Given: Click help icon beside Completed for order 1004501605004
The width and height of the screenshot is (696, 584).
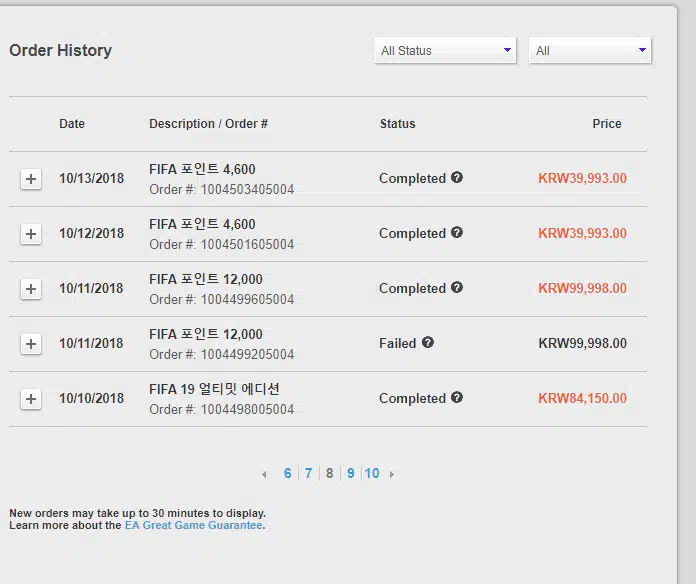Looking at the screenshot, I should [x=457, y=233].
